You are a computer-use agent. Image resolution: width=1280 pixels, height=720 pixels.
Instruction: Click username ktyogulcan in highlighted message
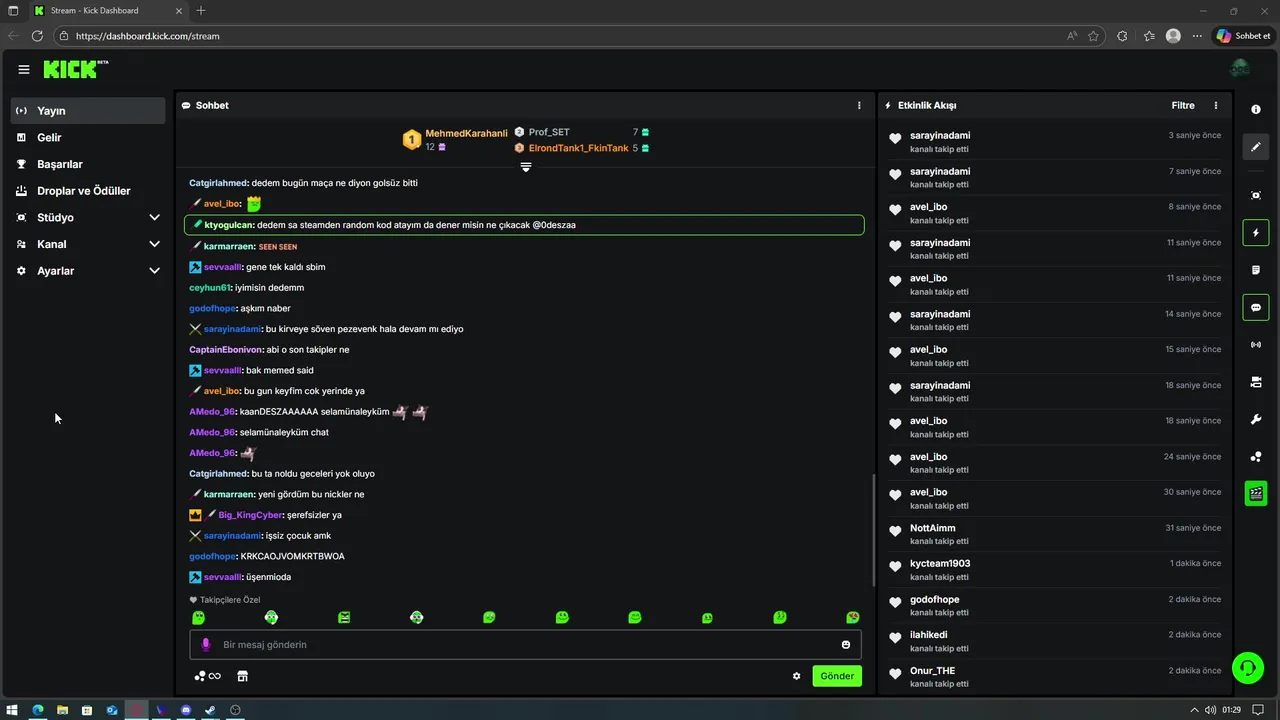pos(229,225)
